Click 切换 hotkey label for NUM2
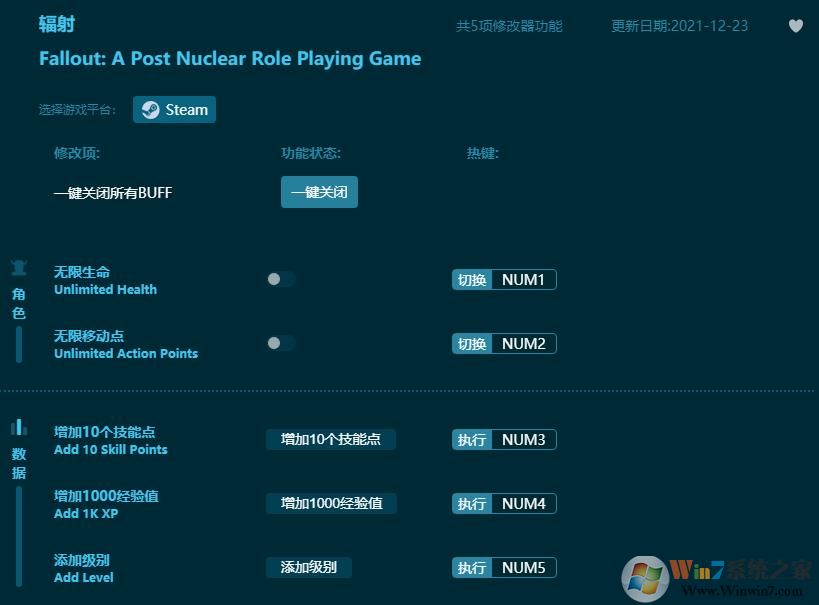Viewport: 819px width, 605px height. click(x=472, y=344)
